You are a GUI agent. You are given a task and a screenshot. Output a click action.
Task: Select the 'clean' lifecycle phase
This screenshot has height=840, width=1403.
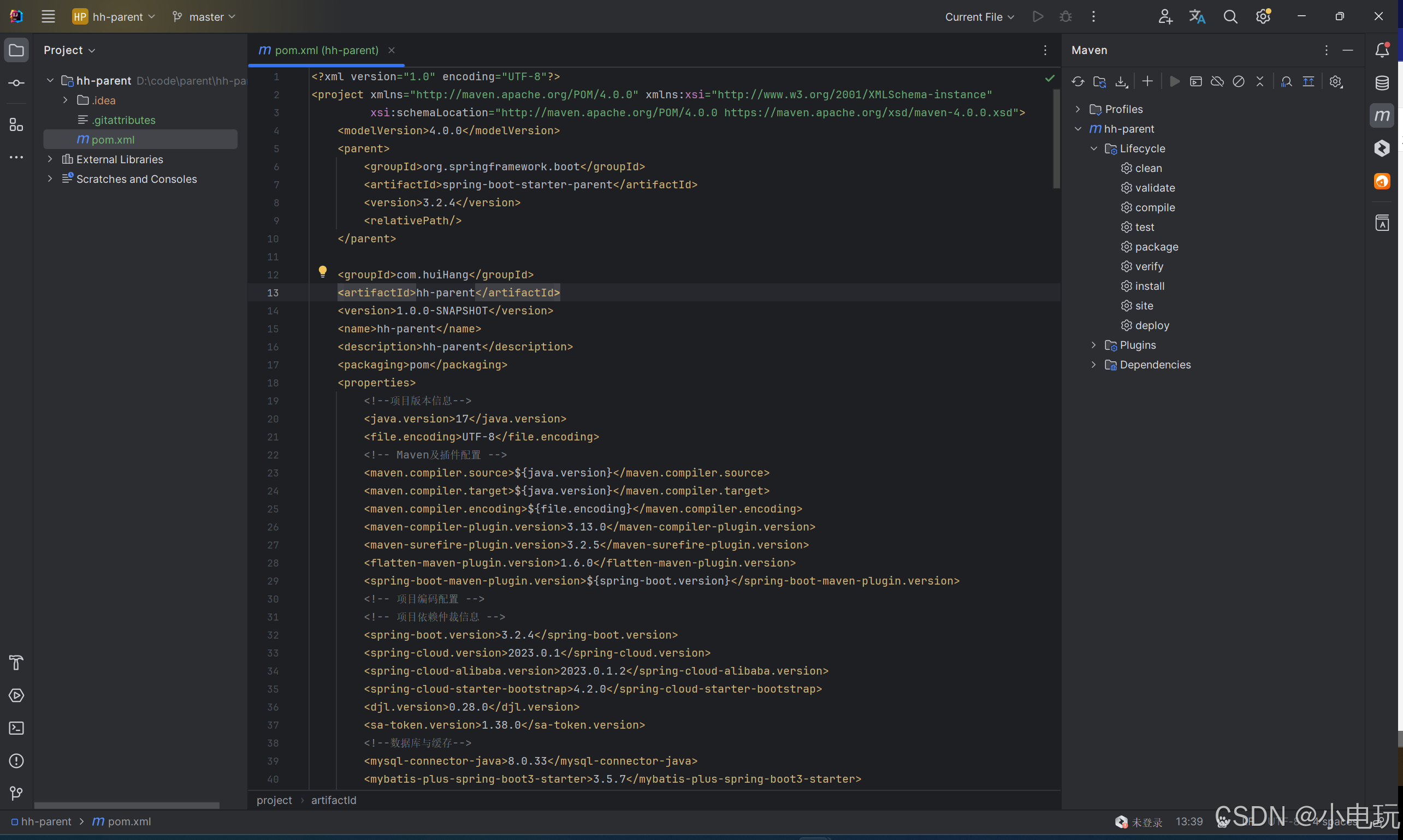pyautogui.click(x=1148, y=168)
